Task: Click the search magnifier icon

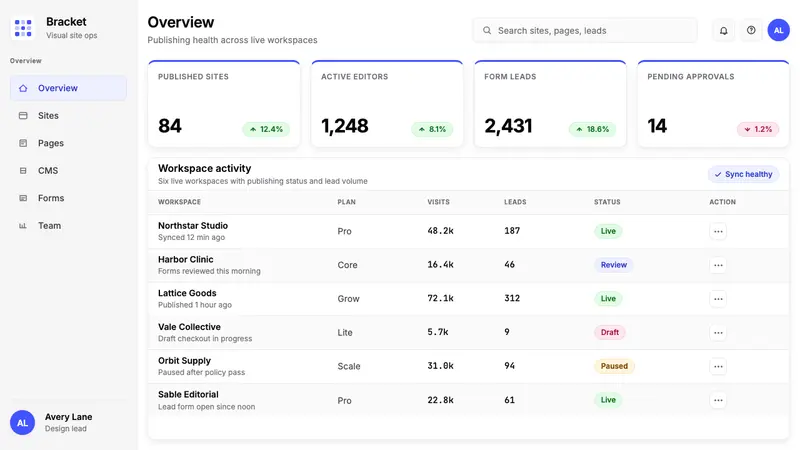Action: [x=487, y=31]
